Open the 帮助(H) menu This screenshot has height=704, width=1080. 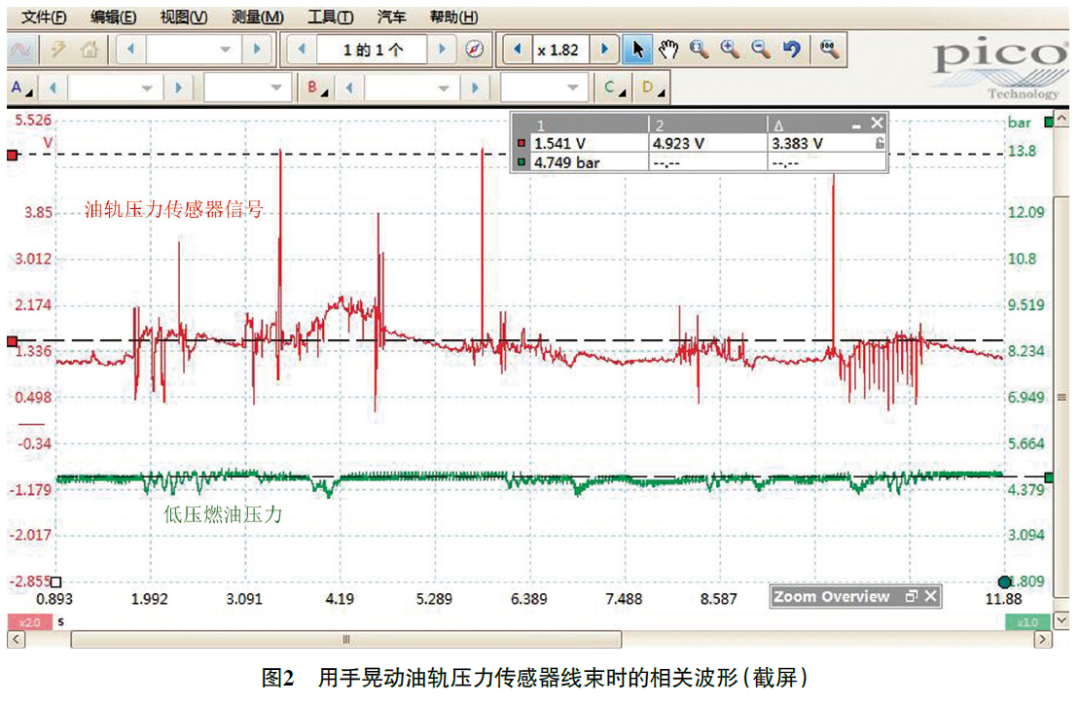(x=454, y=17)
